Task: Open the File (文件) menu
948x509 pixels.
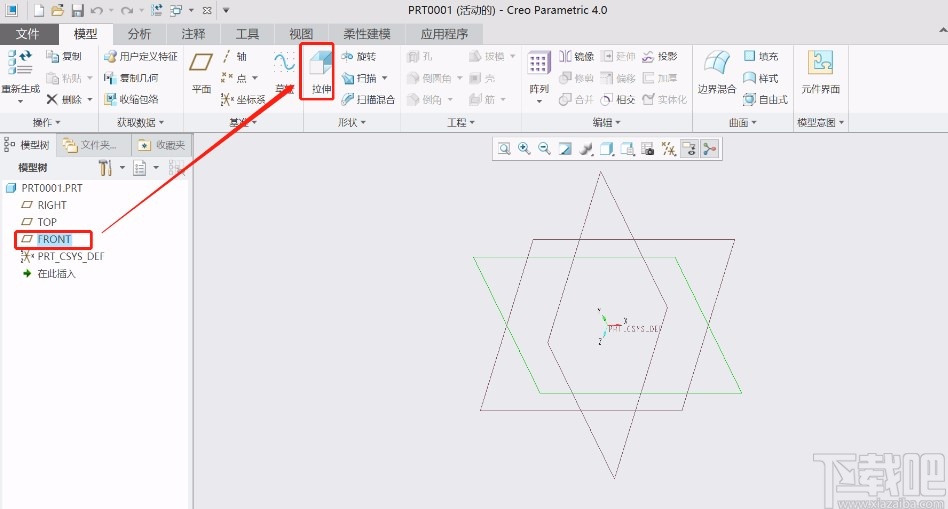Action: pos(27,34)
